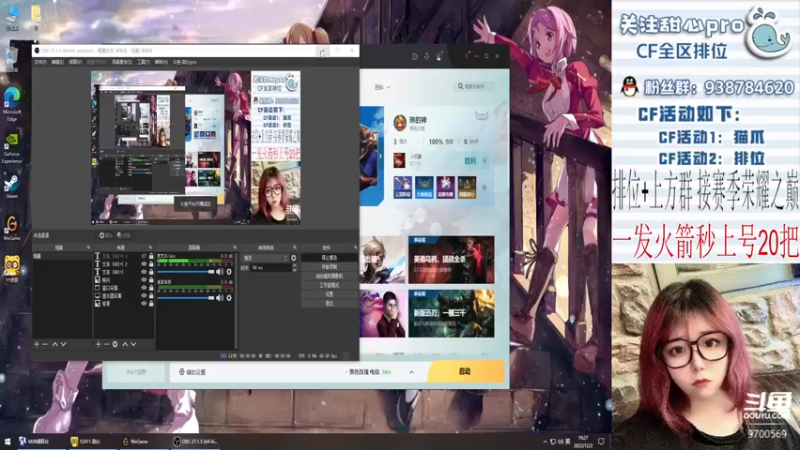Open the Edit menu in OBS
This screenshot has height=450, width=800.
point(58,62)
